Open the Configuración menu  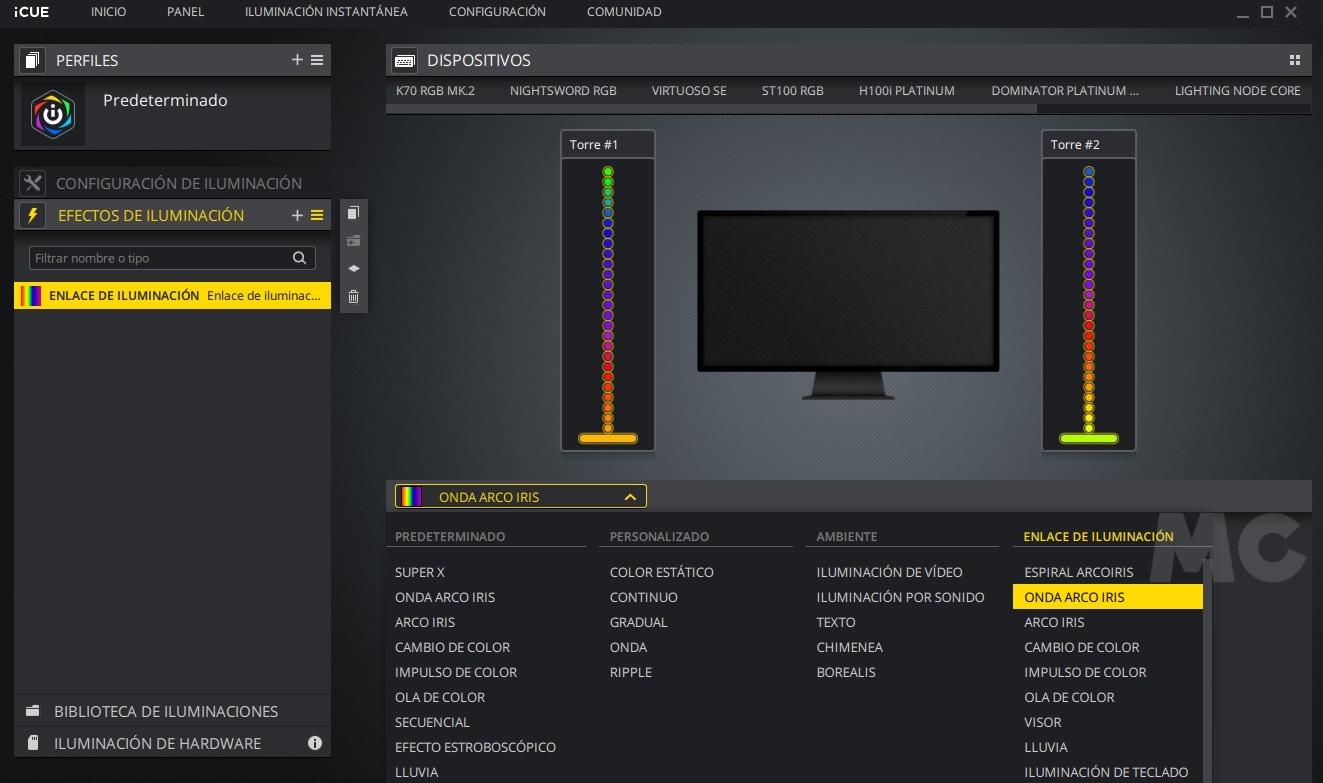pos(497,12)
